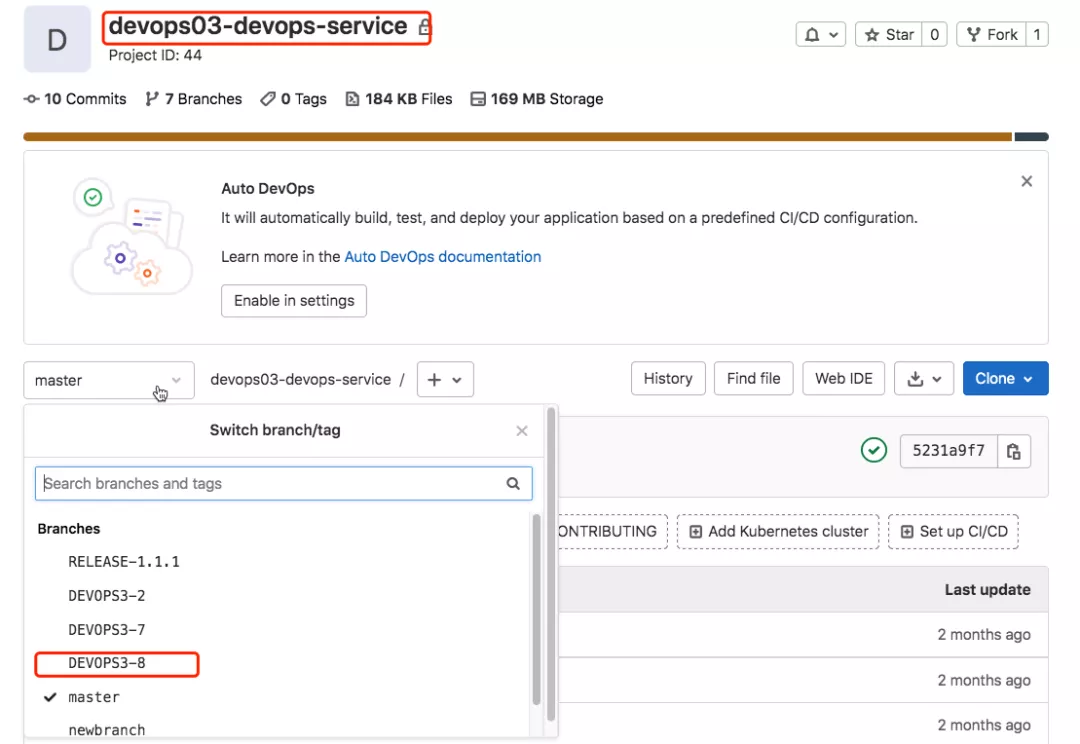
Task: Click the dropdown panel outer scrollbar
Action: point(550,564)
